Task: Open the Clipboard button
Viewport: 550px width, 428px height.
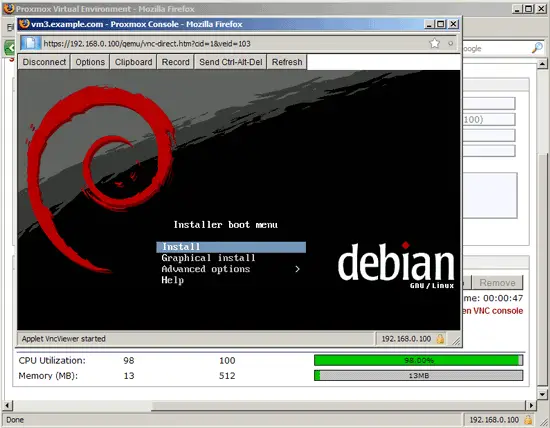Action: pyautogui.click(x=133, y=62)
